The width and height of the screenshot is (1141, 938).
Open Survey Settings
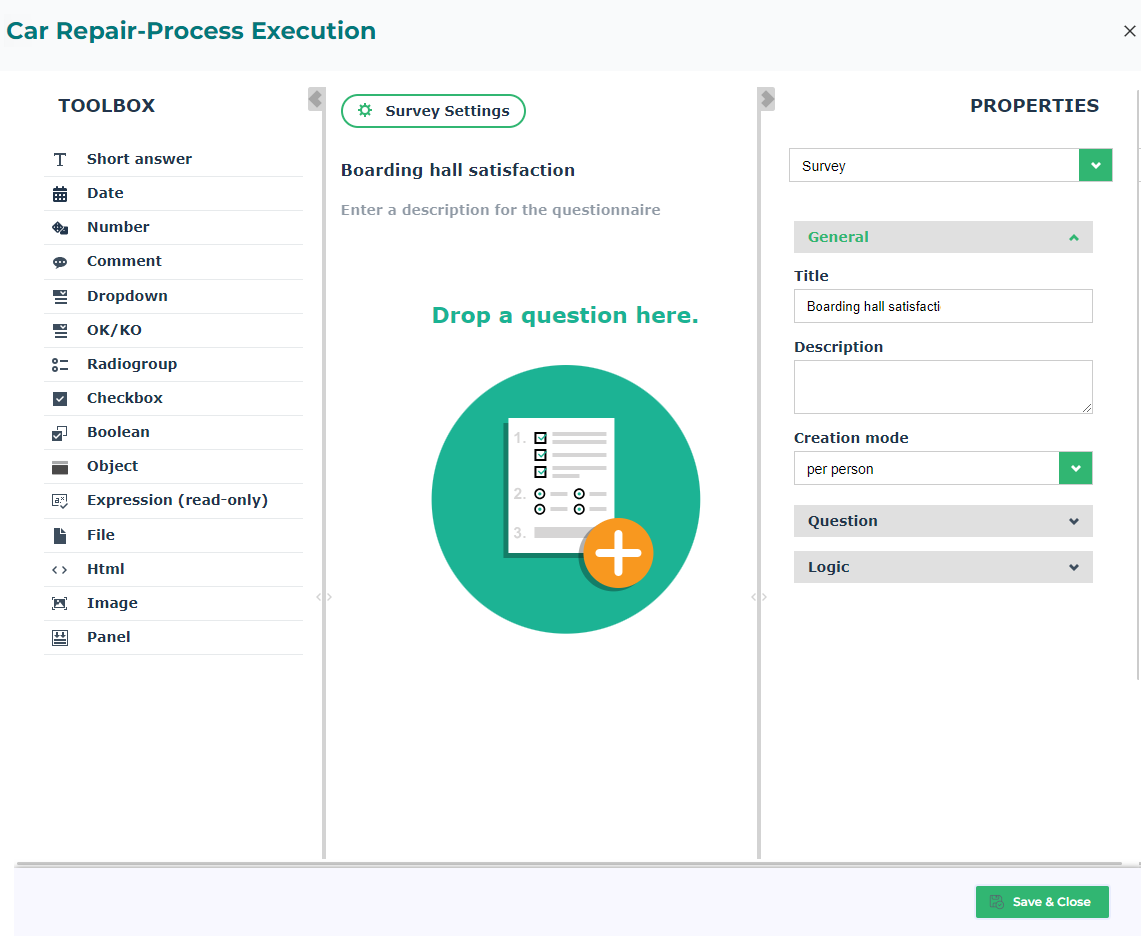[x=433, y=111]
